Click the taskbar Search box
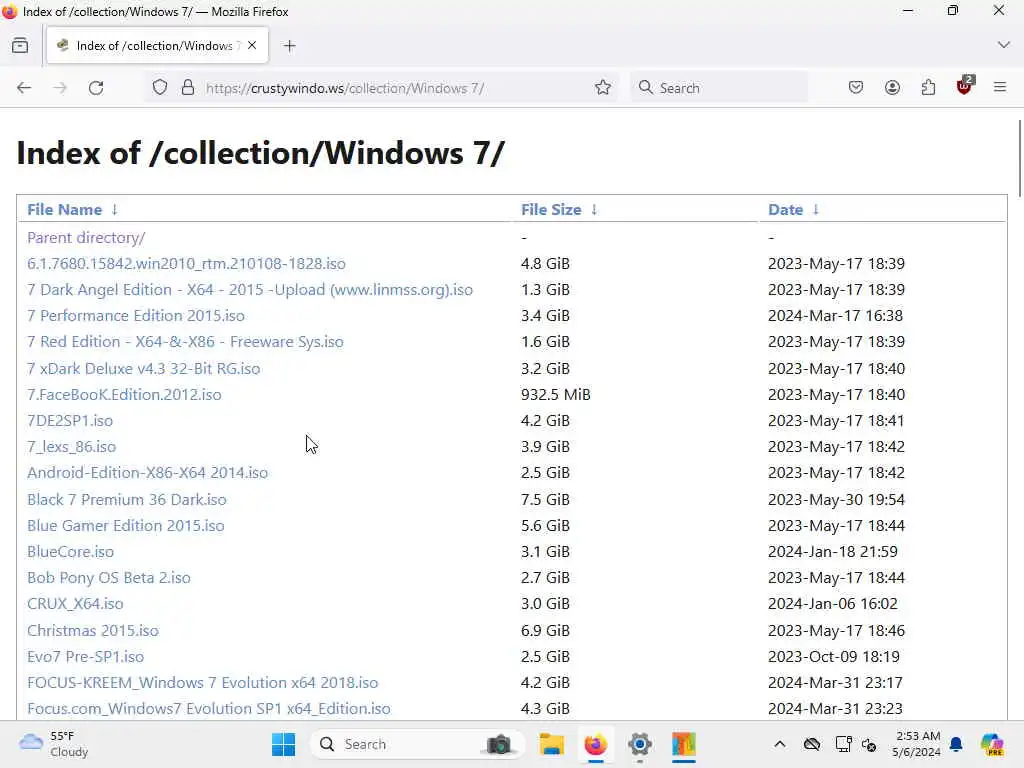 coord(418,744)
